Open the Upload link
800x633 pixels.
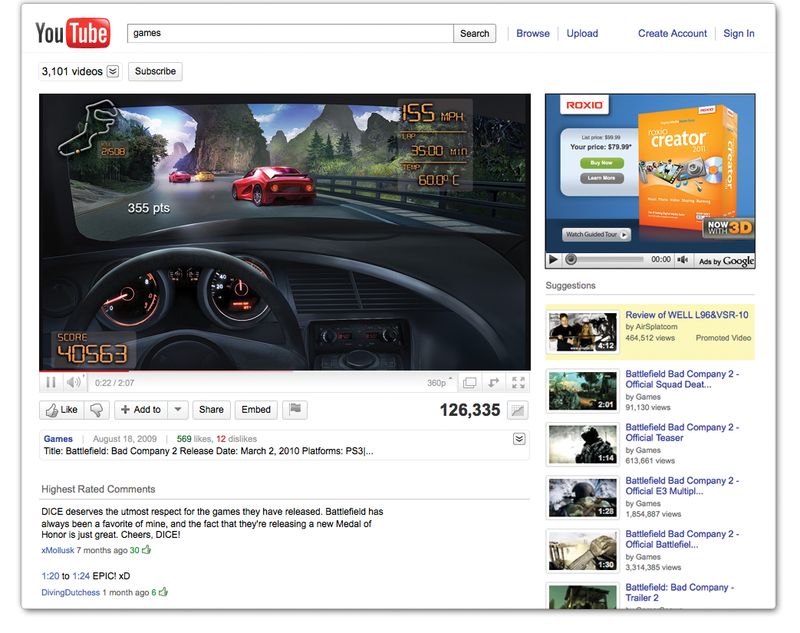pyautogui.click(x=582, y=34)
